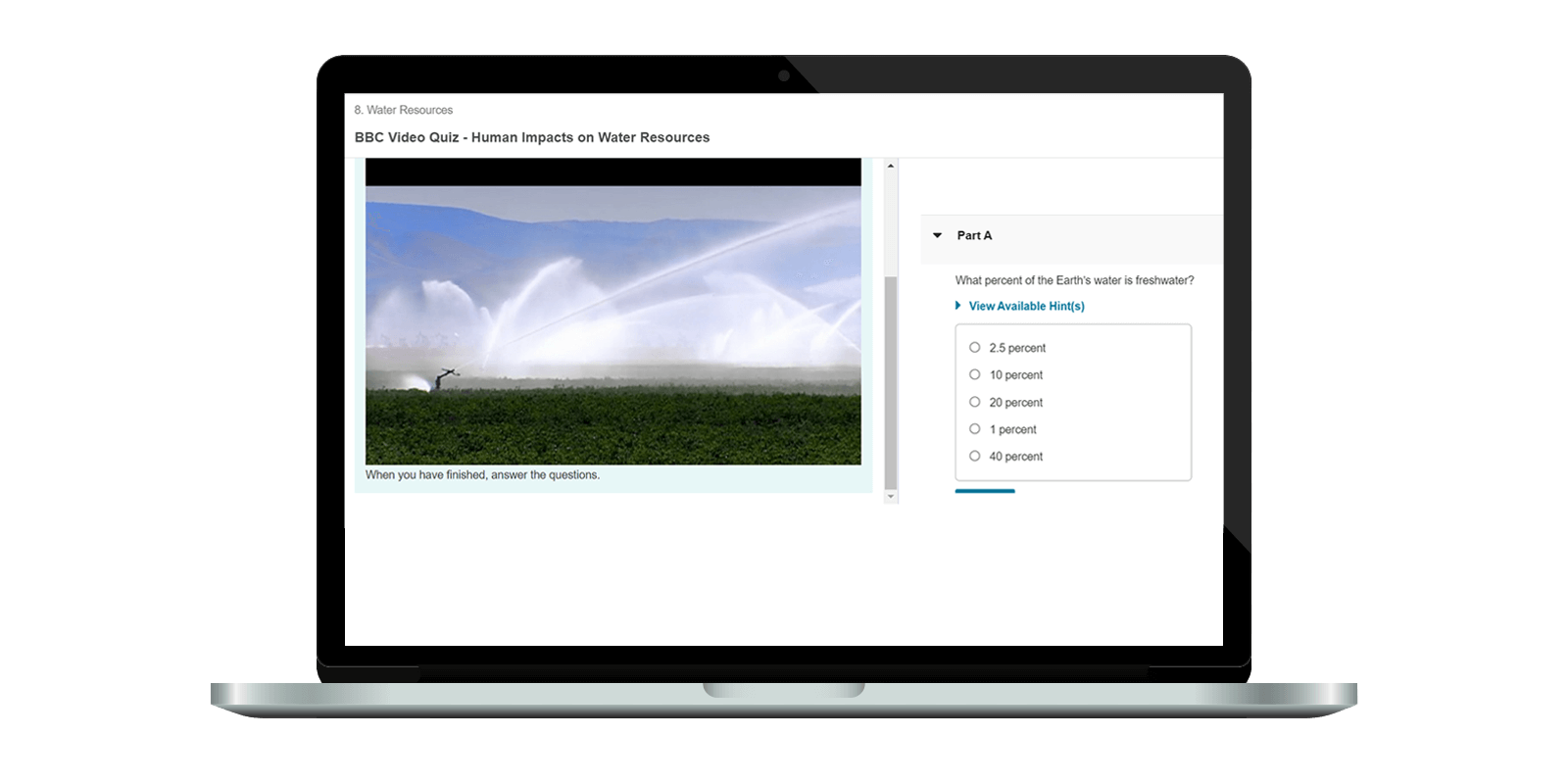
Task: Click the 'When you have finished' caption
Action: (x=482, y=475)
